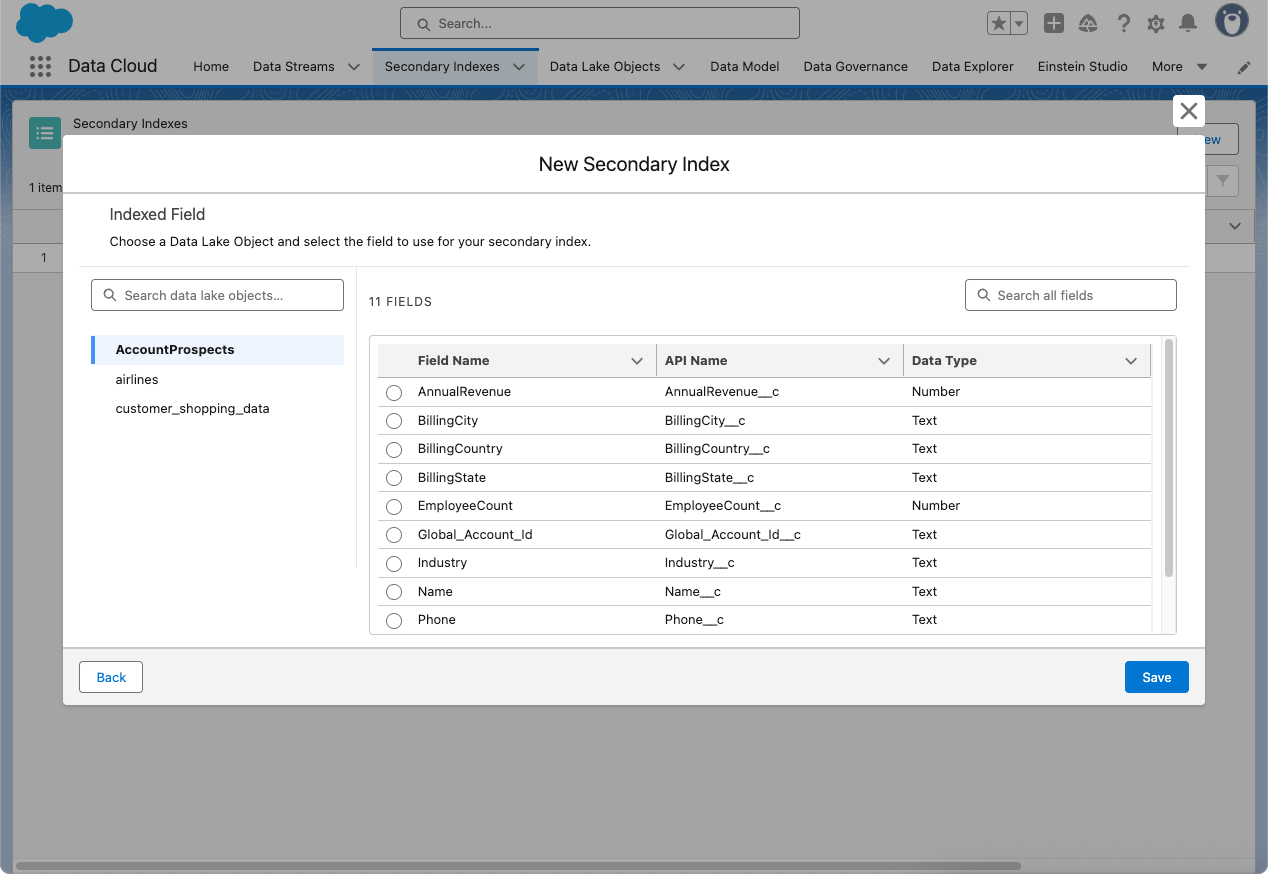The image size is (1268, 874).
Task: Select the BillingState radio button
Action: point(394,478)
